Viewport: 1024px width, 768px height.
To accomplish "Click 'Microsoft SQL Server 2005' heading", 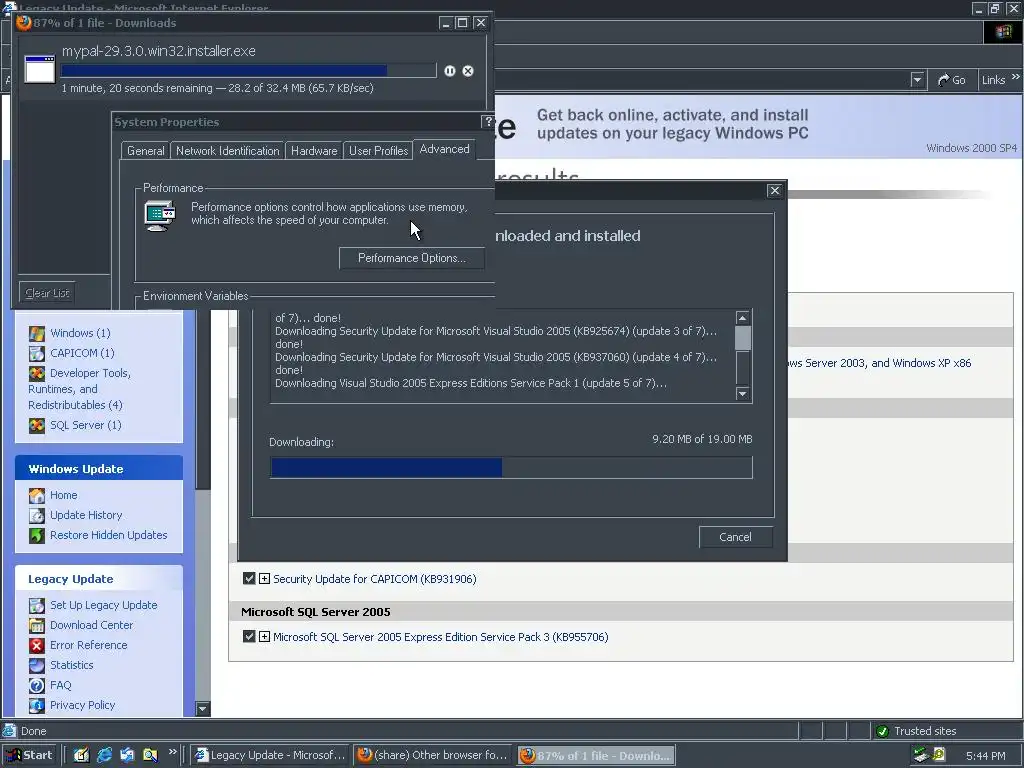I will pos(315,612).
